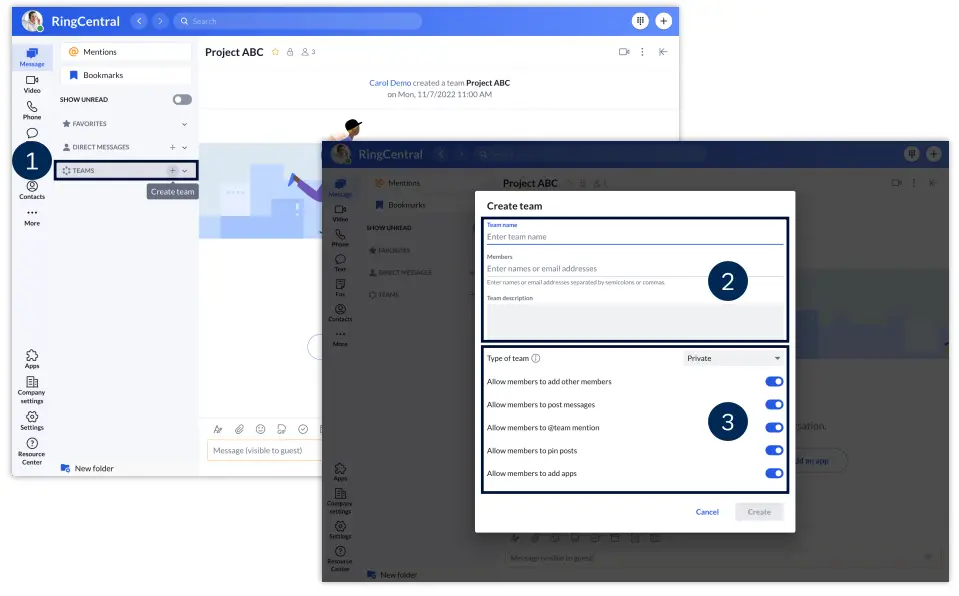This screenshot has width=959, height=596.
Task: Click the create task checkmark icon
Action: (x=303, y=430)
